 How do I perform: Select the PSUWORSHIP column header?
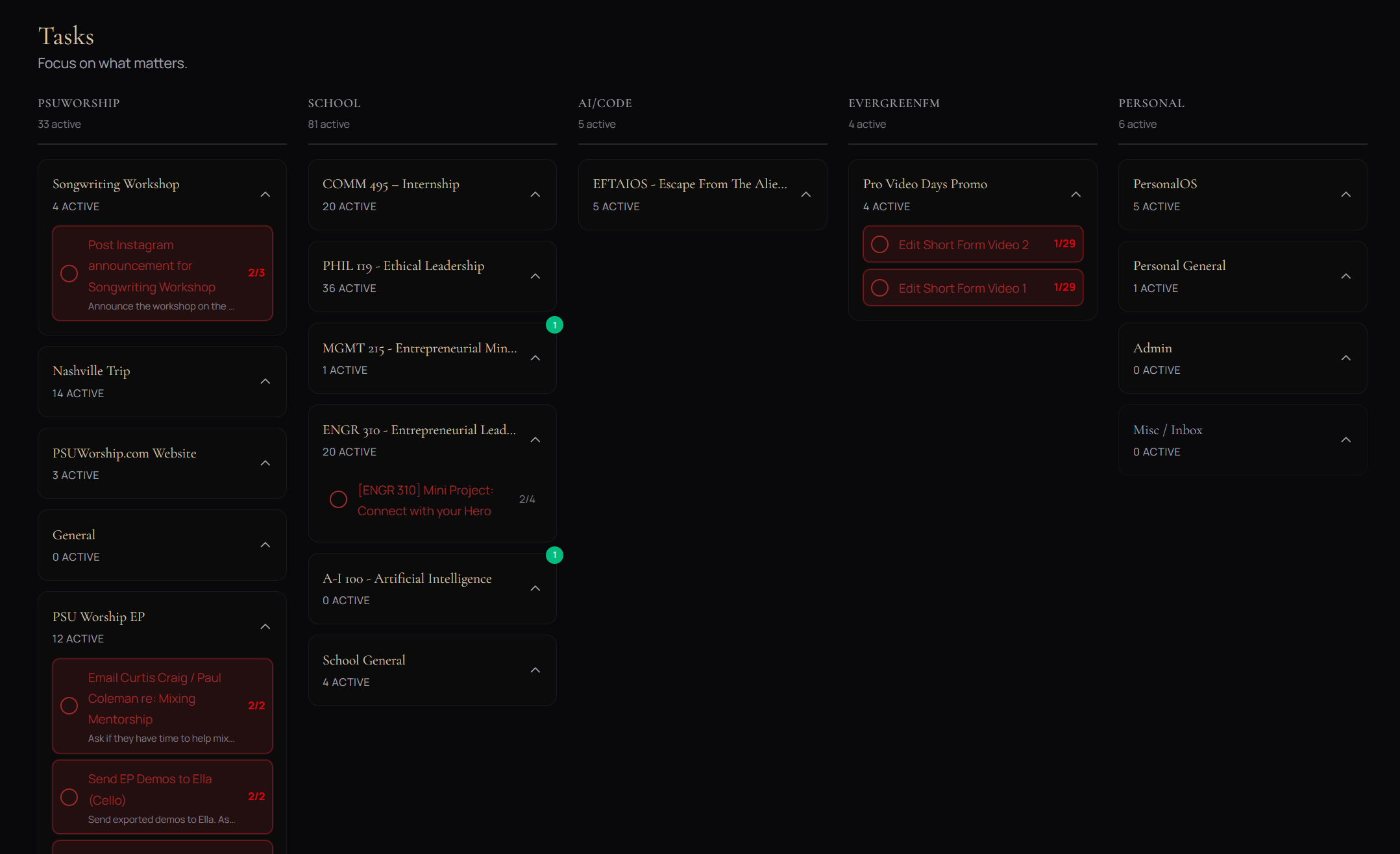click(x=79, y=103)
